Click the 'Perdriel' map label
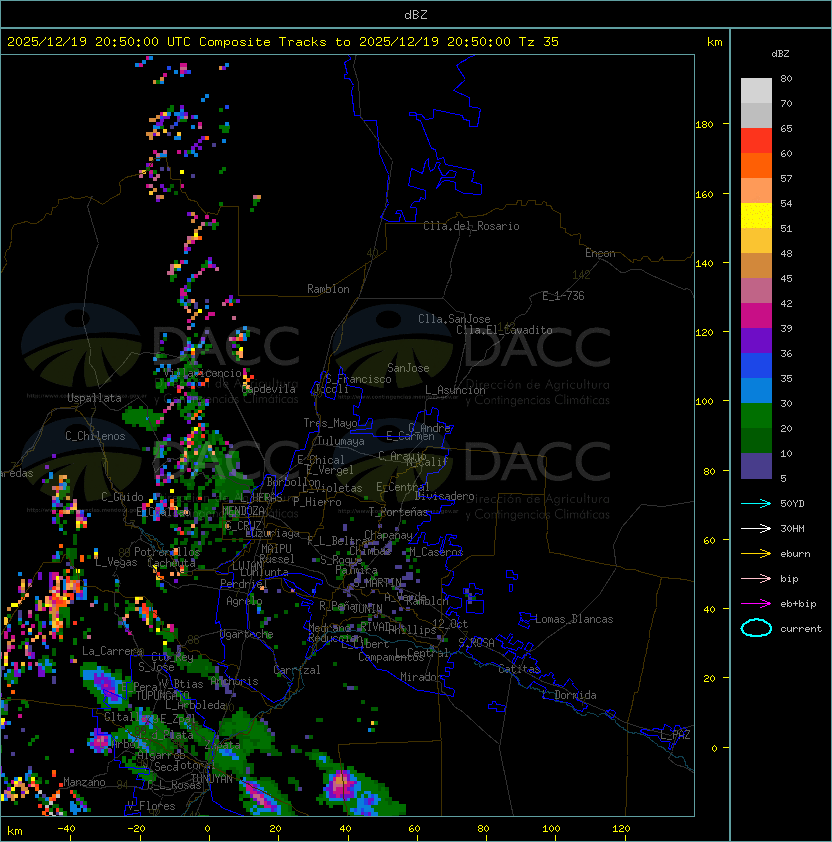The image size is (832, 842). pos(244,583)
